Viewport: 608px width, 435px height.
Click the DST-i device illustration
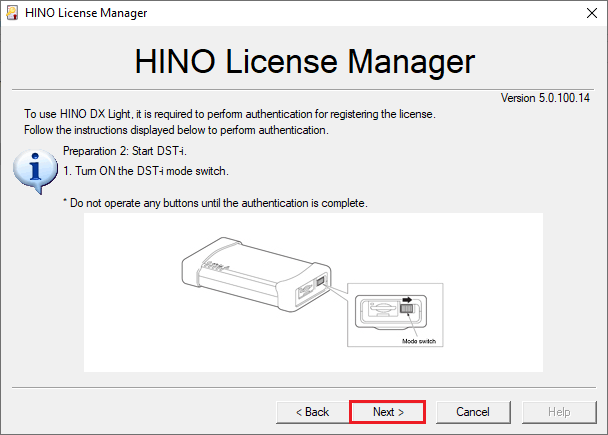coord(256,274)
